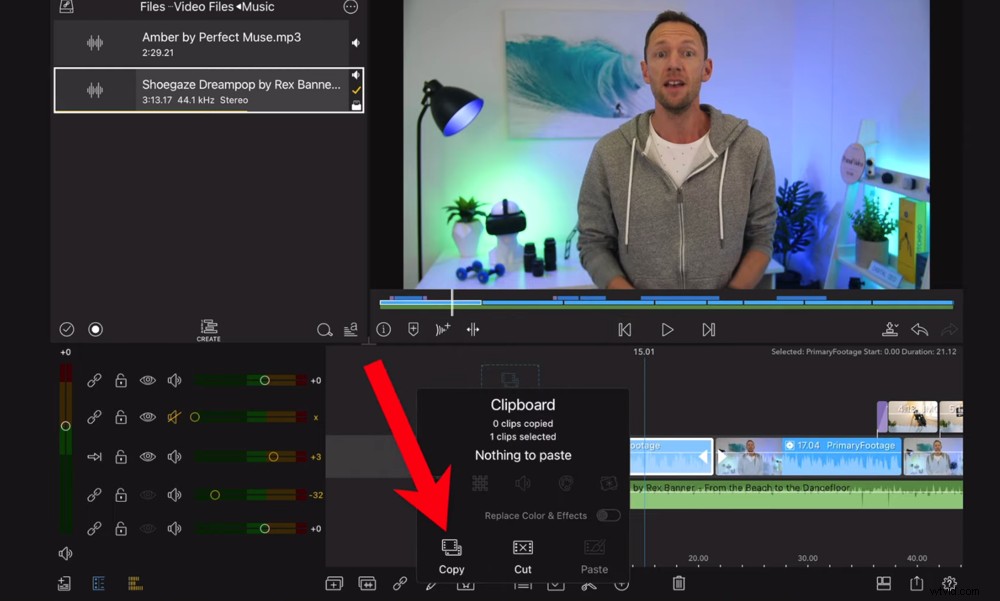Open the share and export panel
Image resolution: width=1000 pixels, height=601 pixels.
(915, 583)
